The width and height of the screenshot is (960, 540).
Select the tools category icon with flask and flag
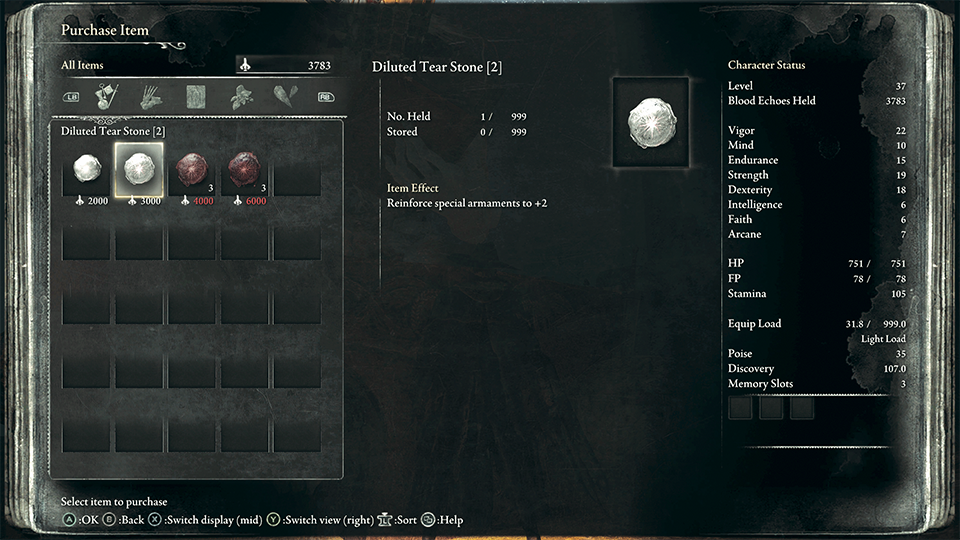pos(107,97)
